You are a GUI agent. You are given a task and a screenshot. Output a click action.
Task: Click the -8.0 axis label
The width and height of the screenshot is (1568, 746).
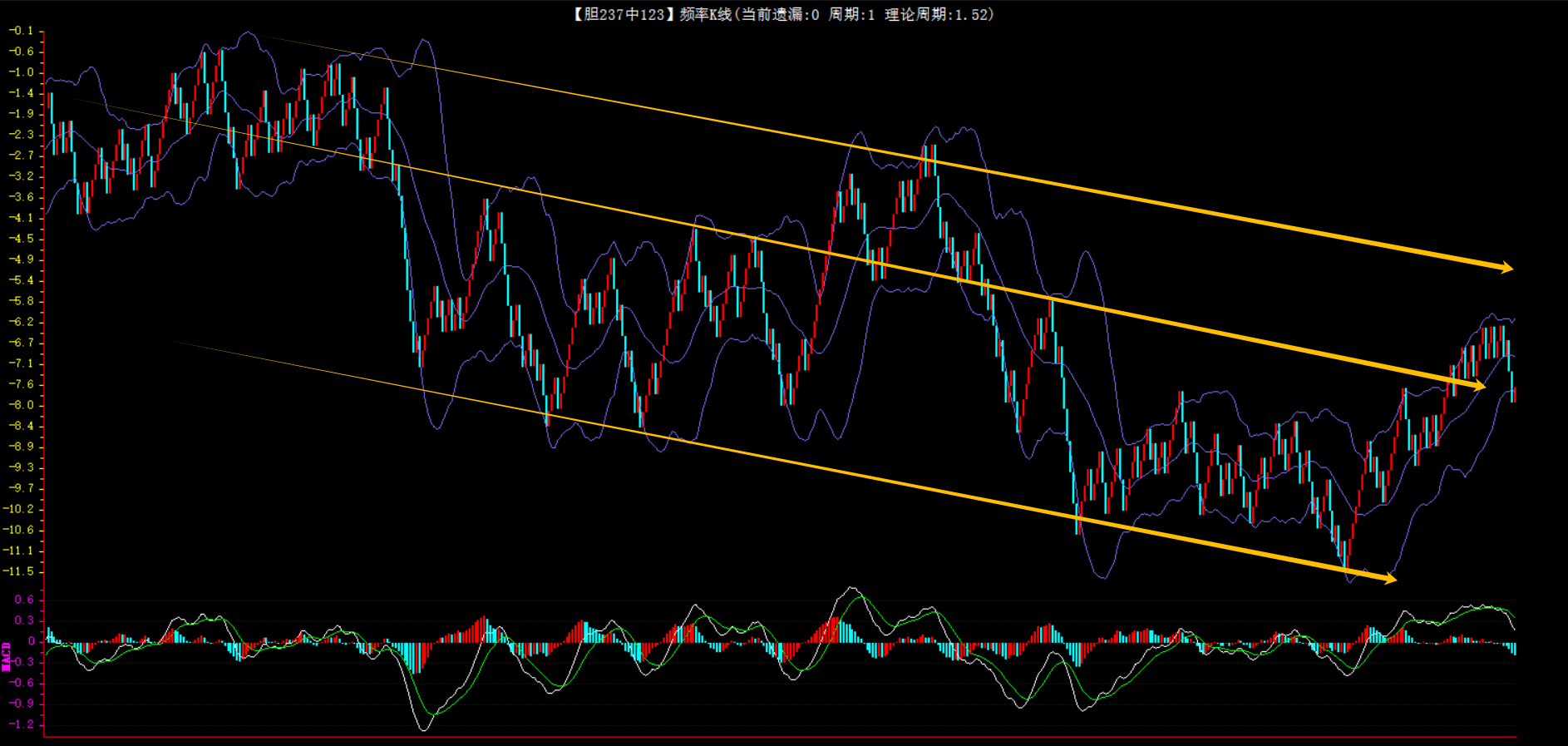click(x=21, y=405)
